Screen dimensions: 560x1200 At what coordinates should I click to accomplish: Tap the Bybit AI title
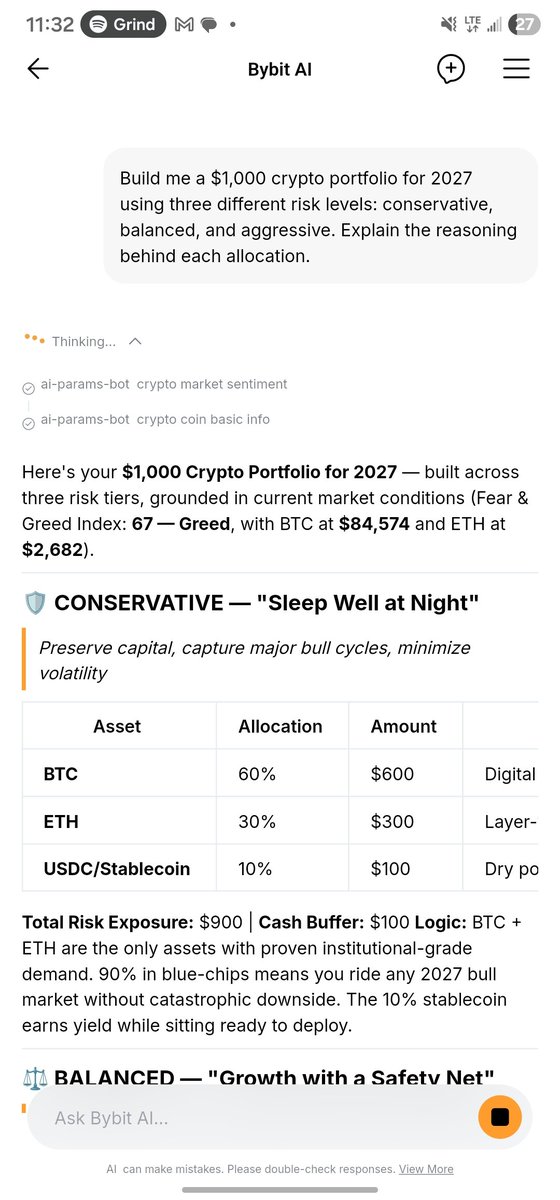coord(280,69)
